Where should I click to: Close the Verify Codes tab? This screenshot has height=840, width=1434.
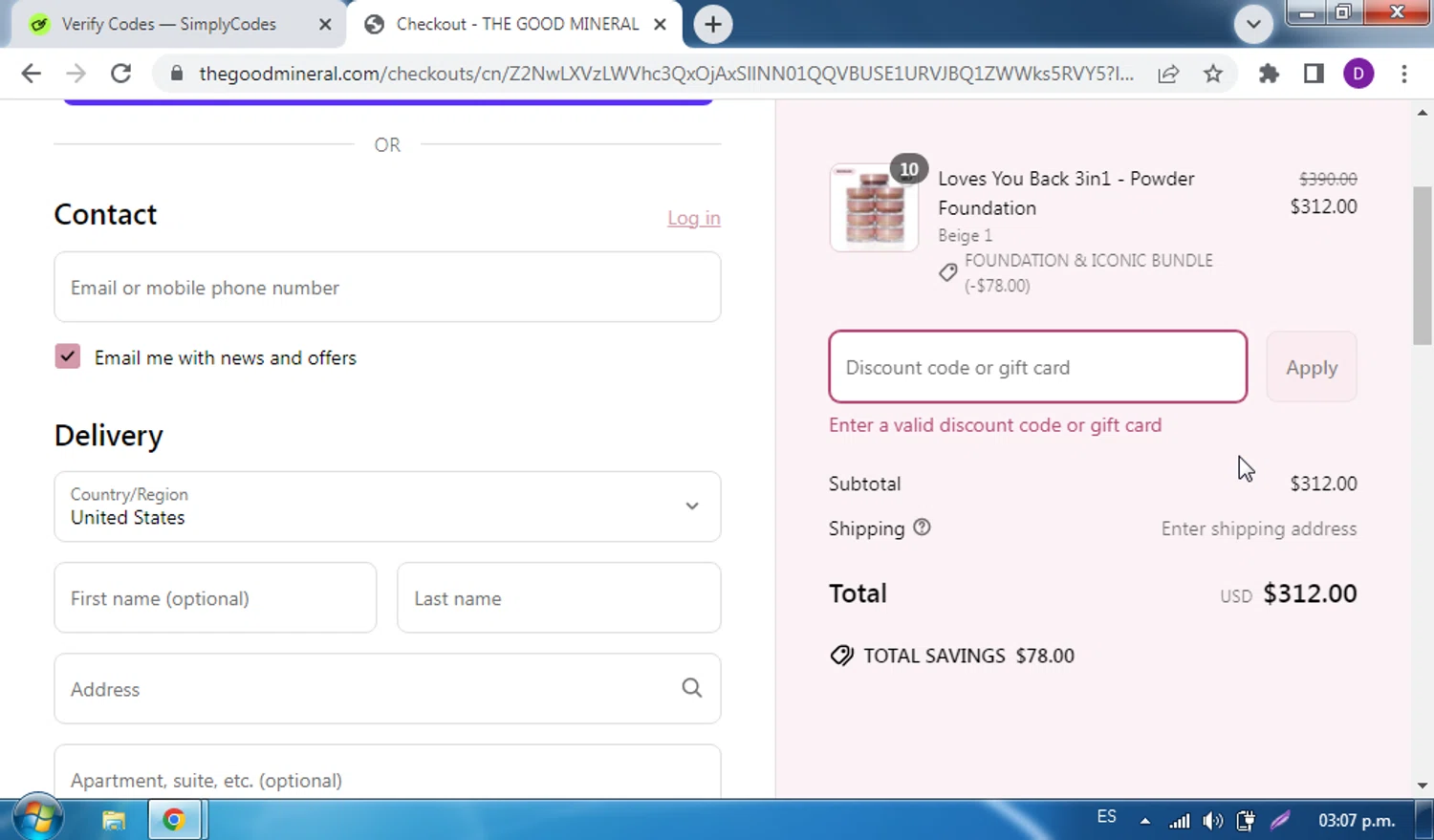point(325,24)
